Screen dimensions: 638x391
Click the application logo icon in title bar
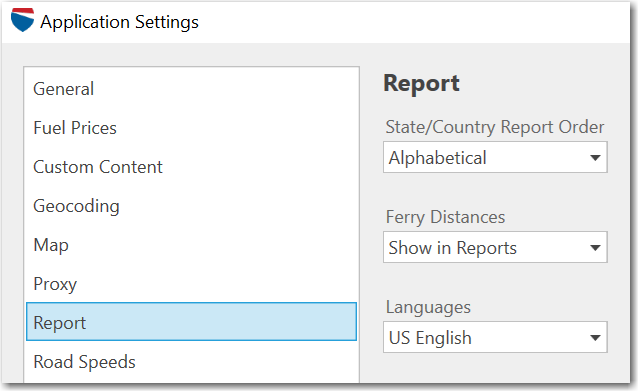point(22,20)
